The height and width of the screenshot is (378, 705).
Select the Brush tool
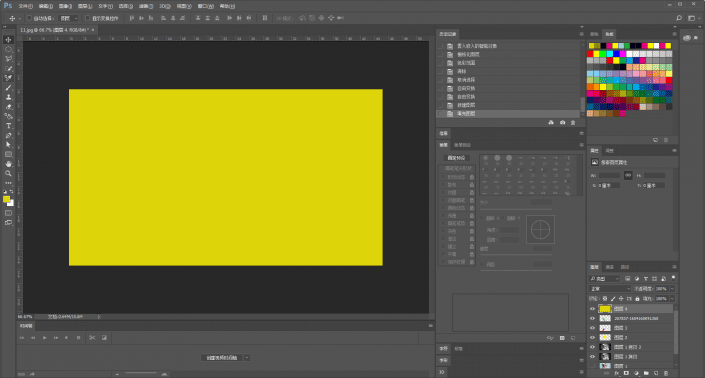tap(9, 88)
